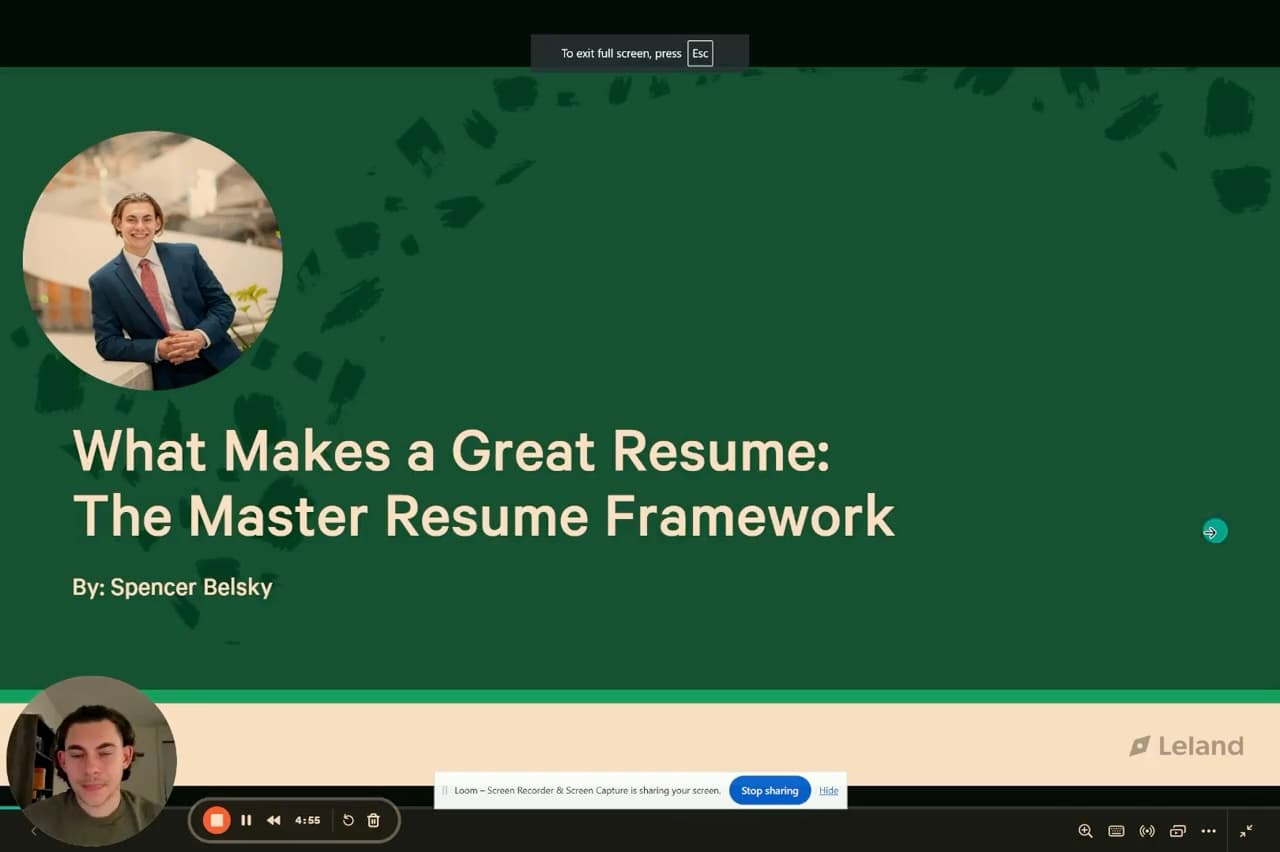
Task: Advance to the next slide using the arrow
Action: click(x=1213, y=532)
